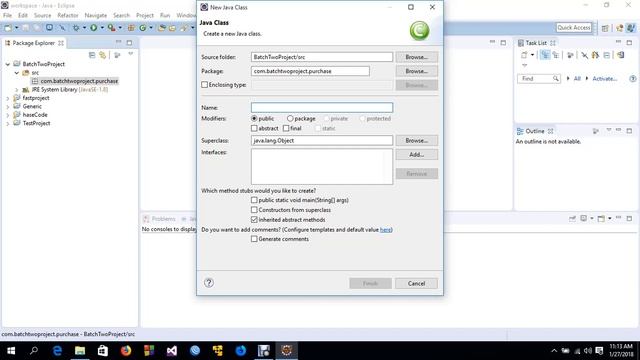Screen dimensions: 640x360
Task: Open the Source menu
Action: pos(42,15)
